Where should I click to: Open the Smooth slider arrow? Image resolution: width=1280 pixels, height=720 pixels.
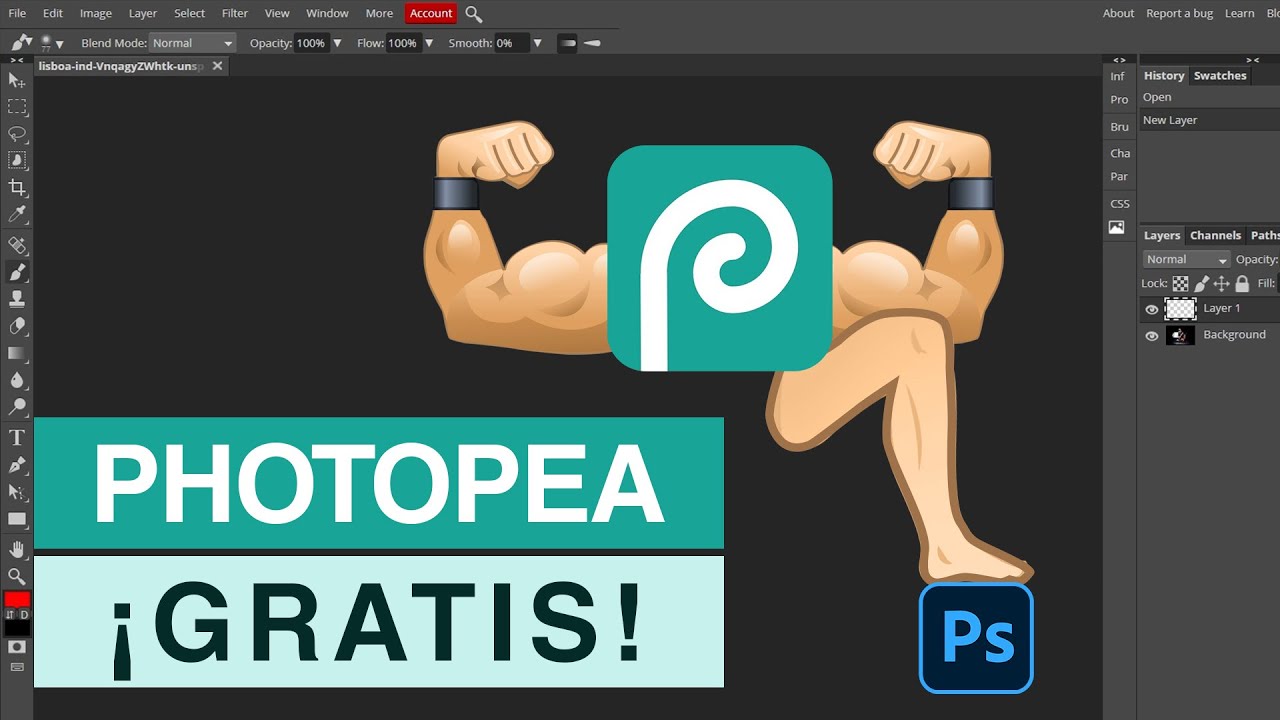[x=537, y=43]
